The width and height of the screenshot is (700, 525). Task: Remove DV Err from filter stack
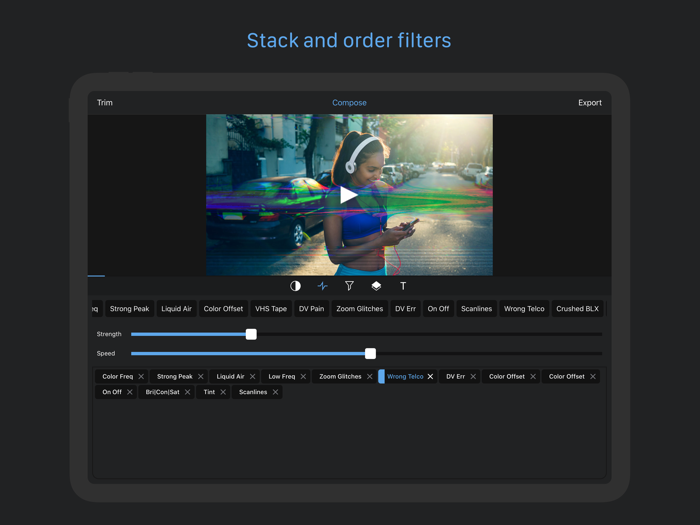coord(473,377)
